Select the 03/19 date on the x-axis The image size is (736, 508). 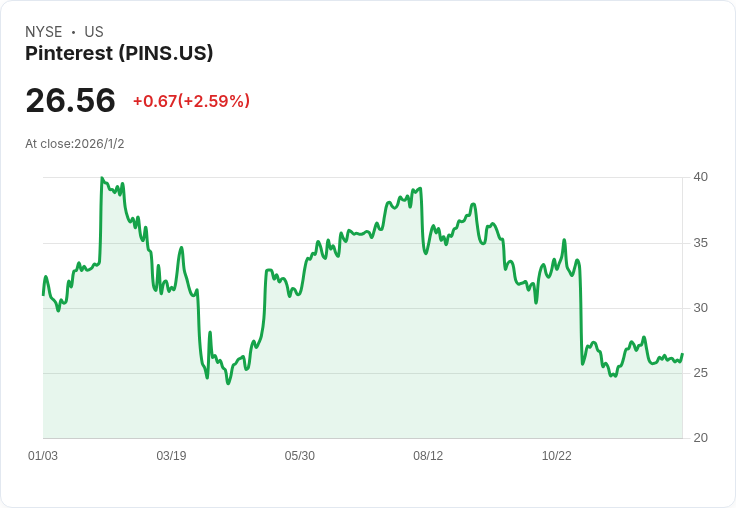coord(171,456)
